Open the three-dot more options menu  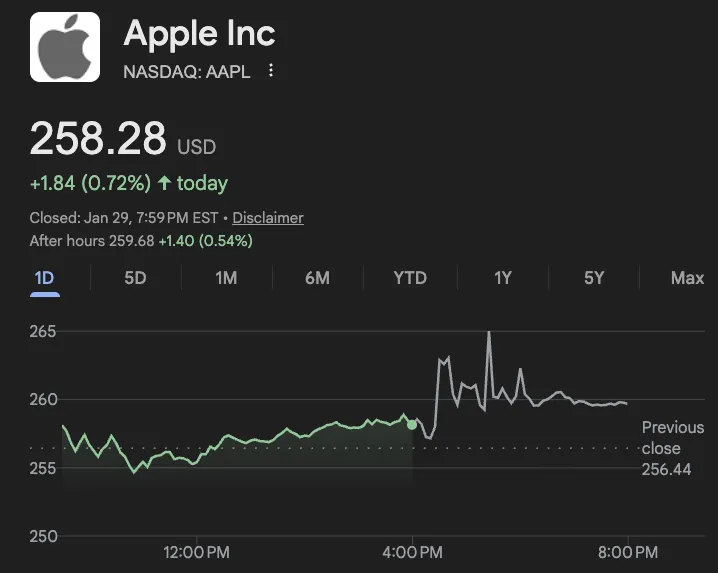271,71
